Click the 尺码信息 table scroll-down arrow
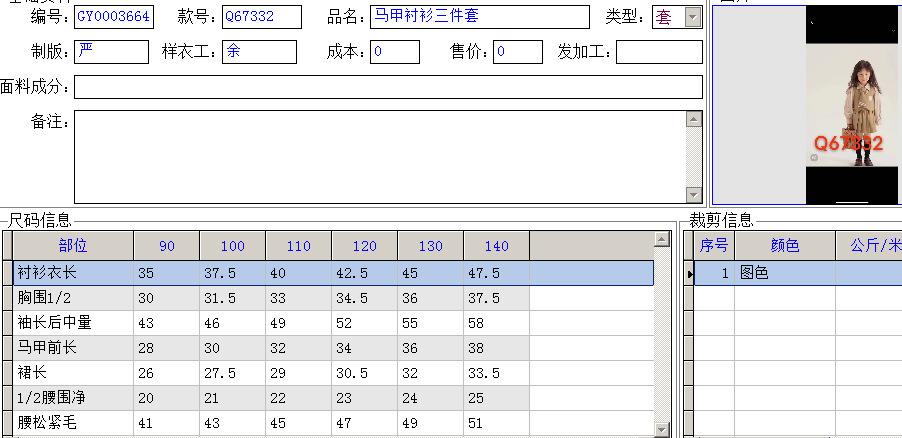 (x=662, y=429)
